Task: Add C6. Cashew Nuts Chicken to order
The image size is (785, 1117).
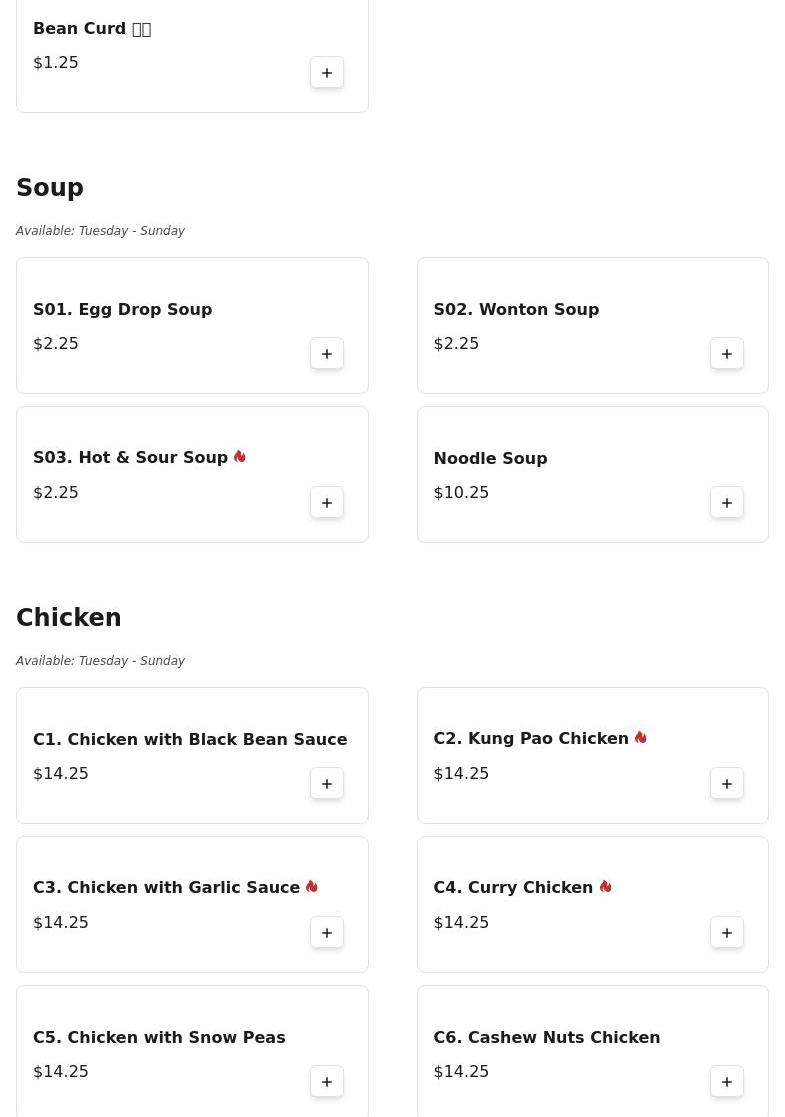Action: [x=727, y=1082]
